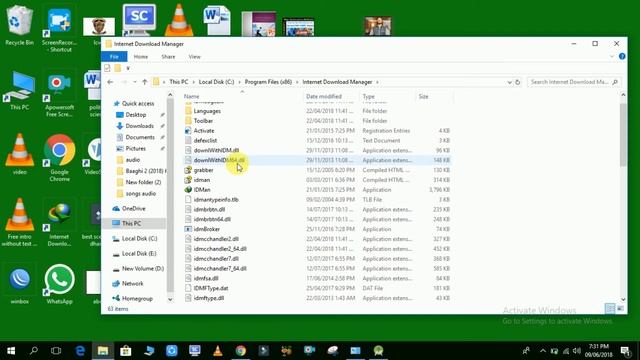Screen dimensions: 640x360
Task: Open the WhatsApp desktop icon
Action: pos(59,284)
